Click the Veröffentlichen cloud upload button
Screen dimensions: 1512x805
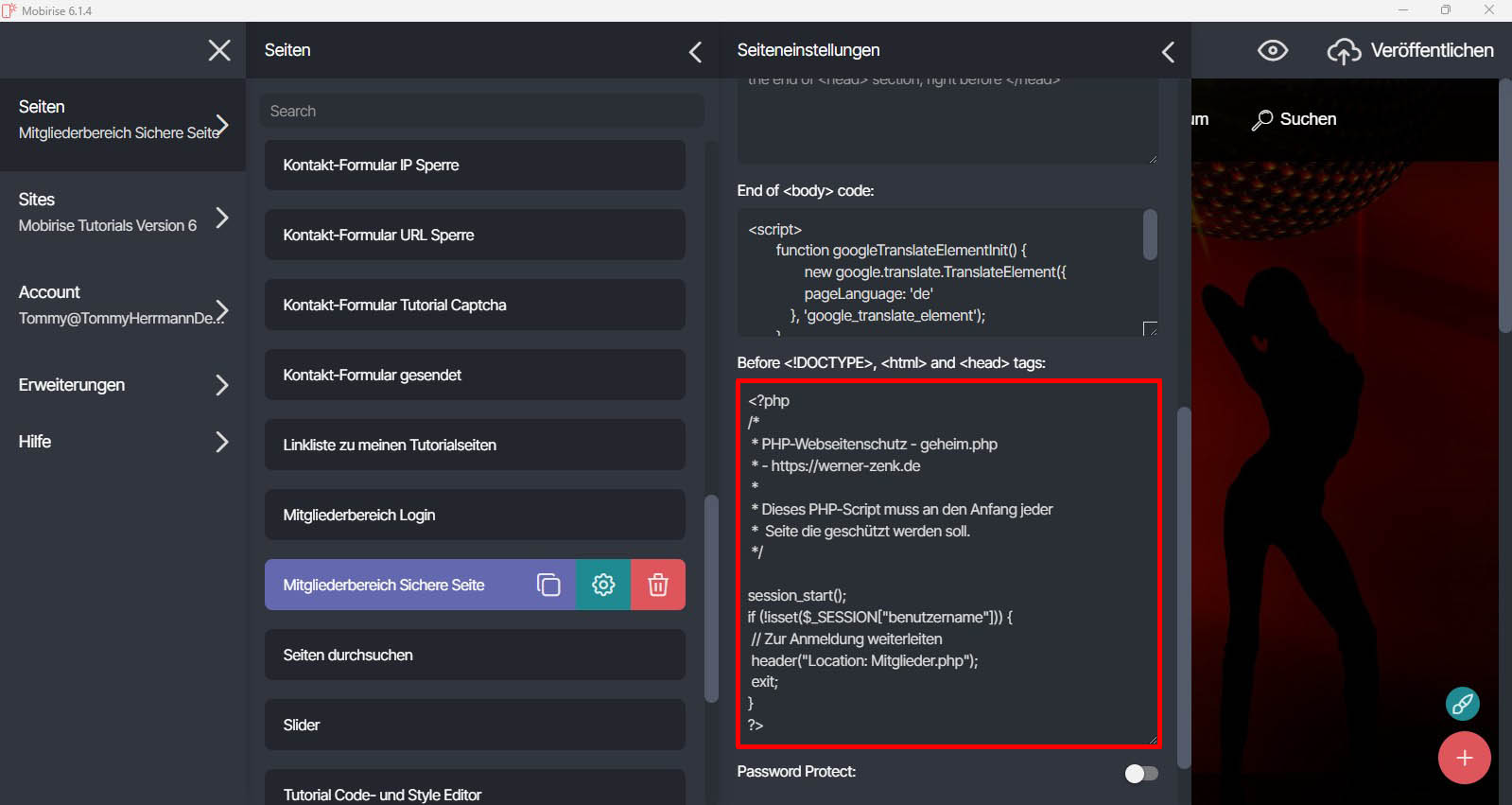(1411, 50)
